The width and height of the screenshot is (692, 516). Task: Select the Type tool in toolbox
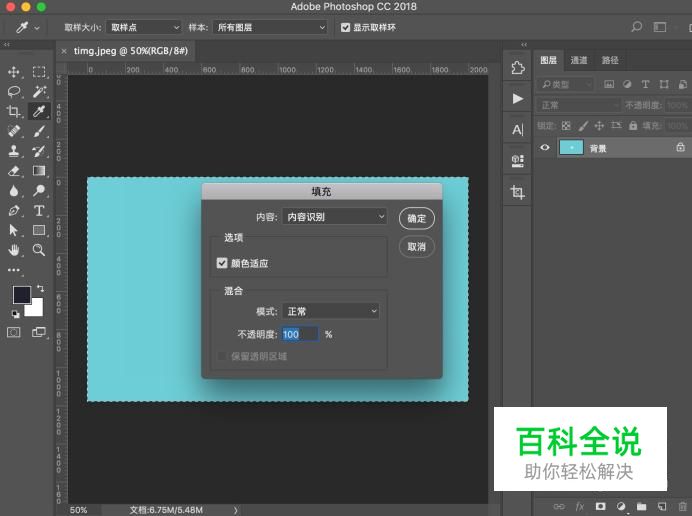[x=39, y=211]
